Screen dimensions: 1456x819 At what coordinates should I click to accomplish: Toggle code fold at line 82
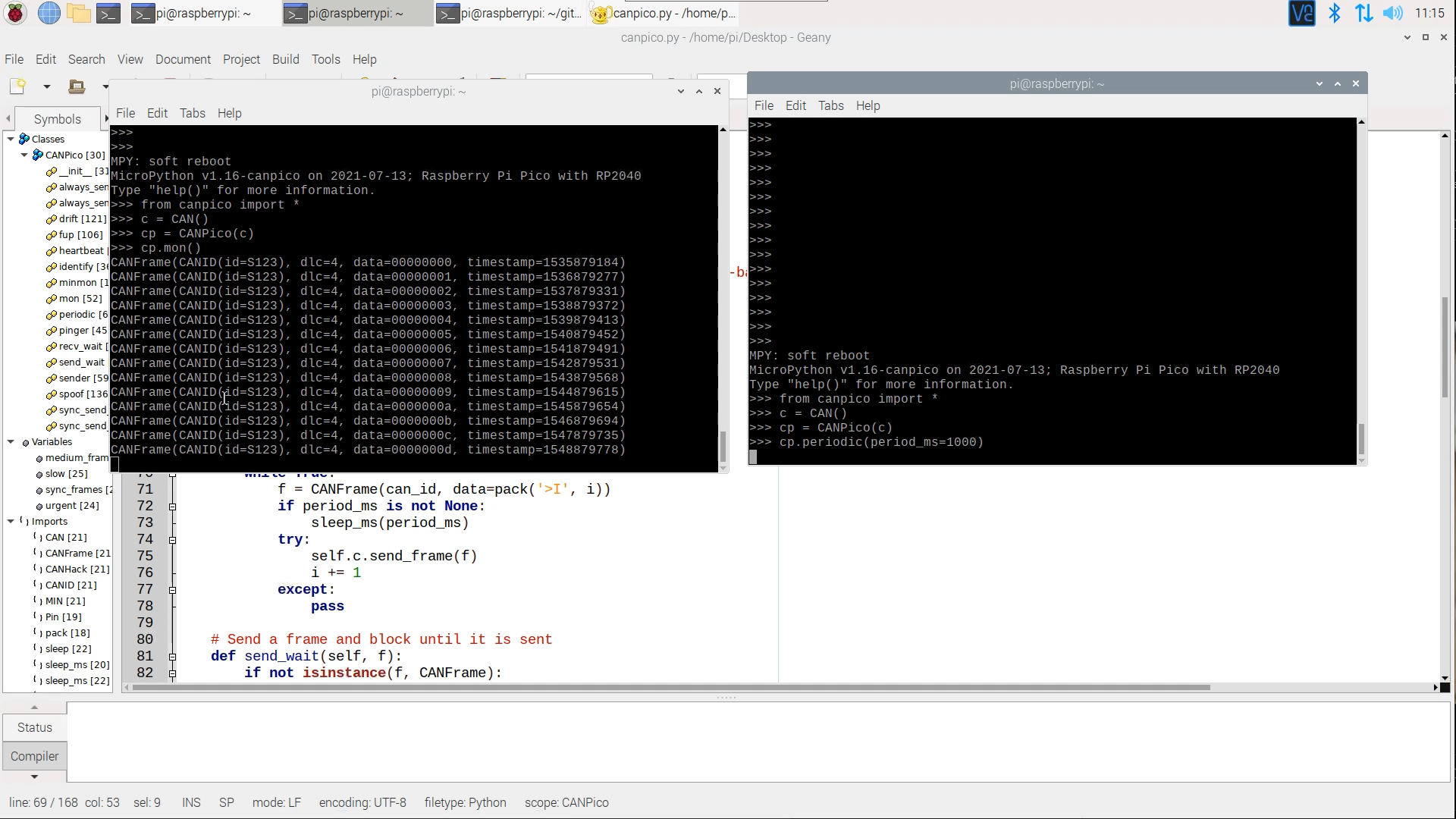pyautogui.click(x=172, y=673)
